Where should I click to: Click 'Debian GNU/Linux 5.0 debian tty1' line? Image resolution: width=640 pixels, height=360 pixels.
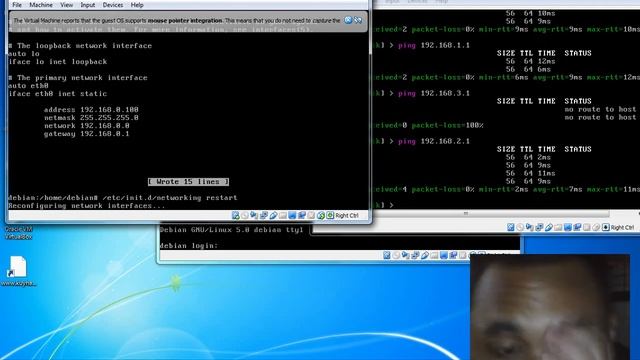pos(231,230)
